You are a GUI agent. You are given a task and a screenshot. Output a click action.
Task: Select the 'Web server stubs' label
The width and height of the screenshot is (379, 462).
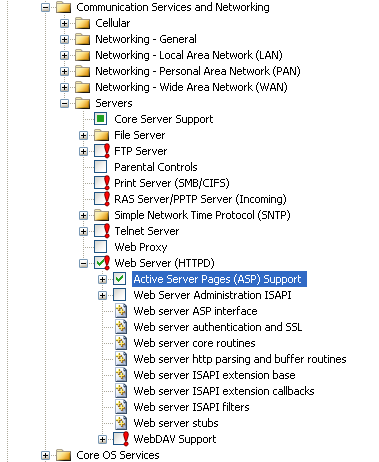click(176, 423)
